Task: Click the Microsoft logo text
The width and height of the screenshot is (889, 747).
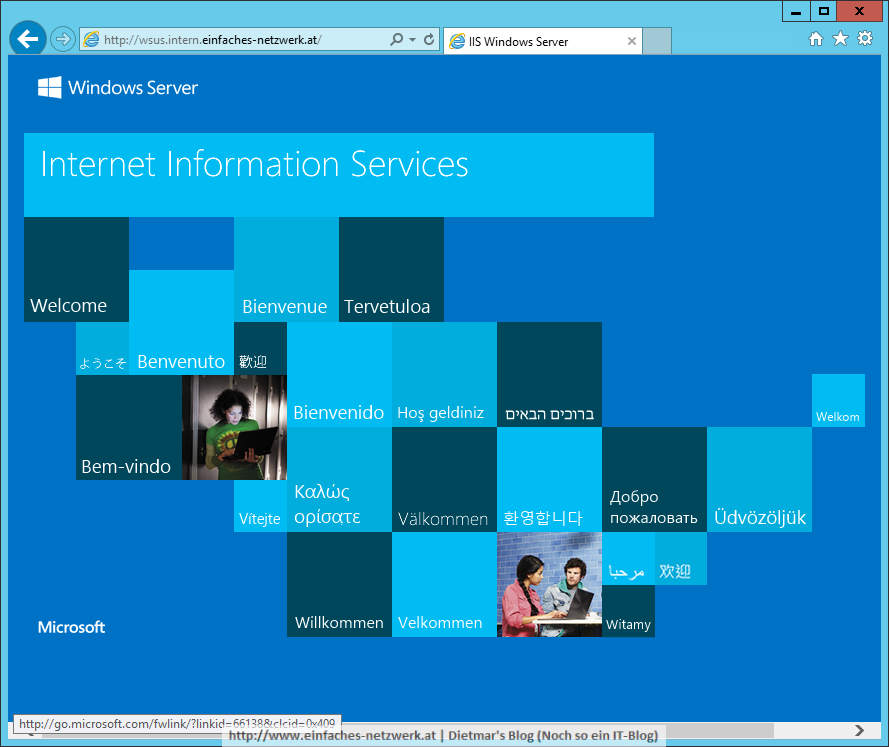Action: 71,627
